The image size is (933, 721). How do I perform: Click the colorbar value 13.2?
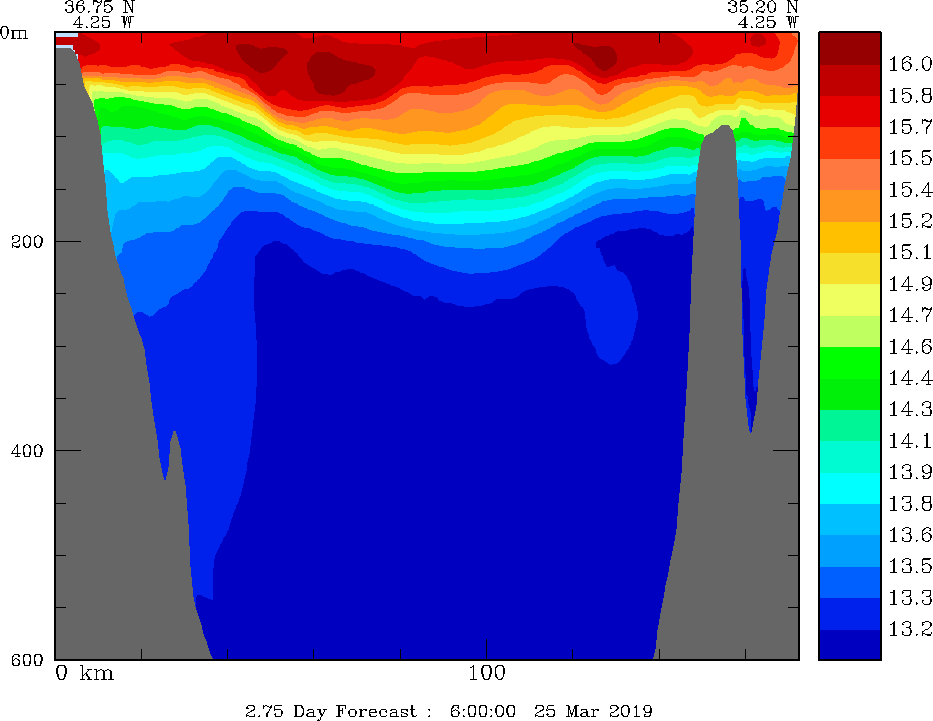click(910, 629)
